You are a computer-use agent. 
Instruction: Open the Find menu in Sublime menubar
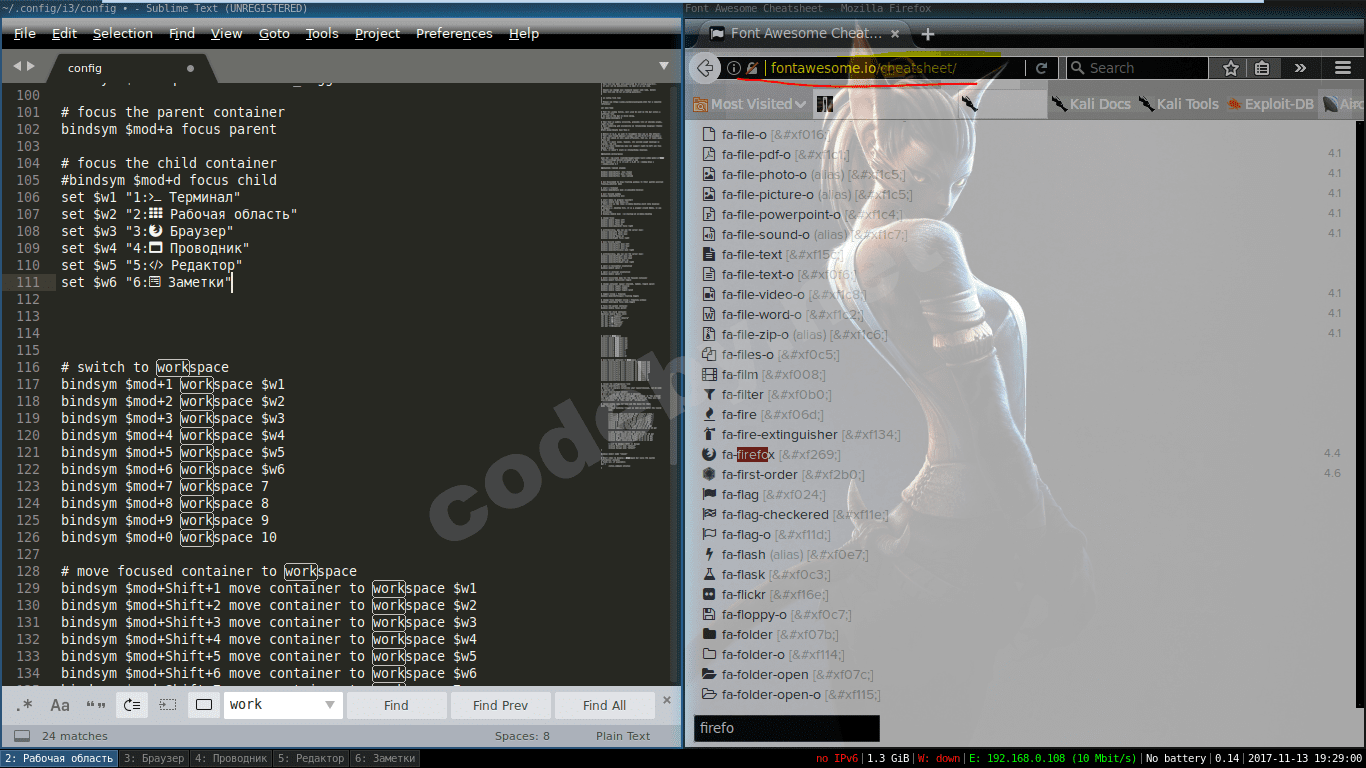tap(182, 33)
